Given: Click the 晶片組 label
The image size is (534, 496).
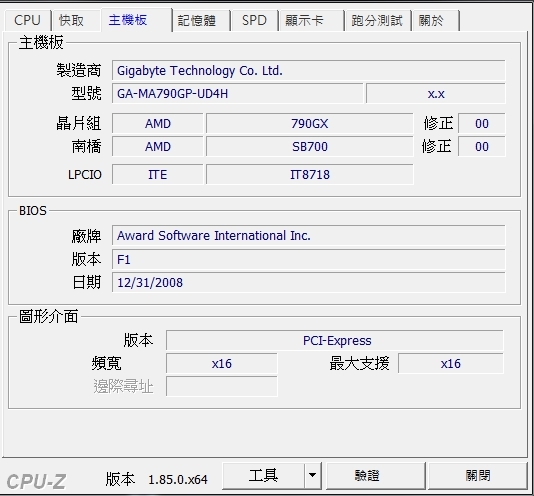Looking at the screenshot, I should click(x=79, y=123).
